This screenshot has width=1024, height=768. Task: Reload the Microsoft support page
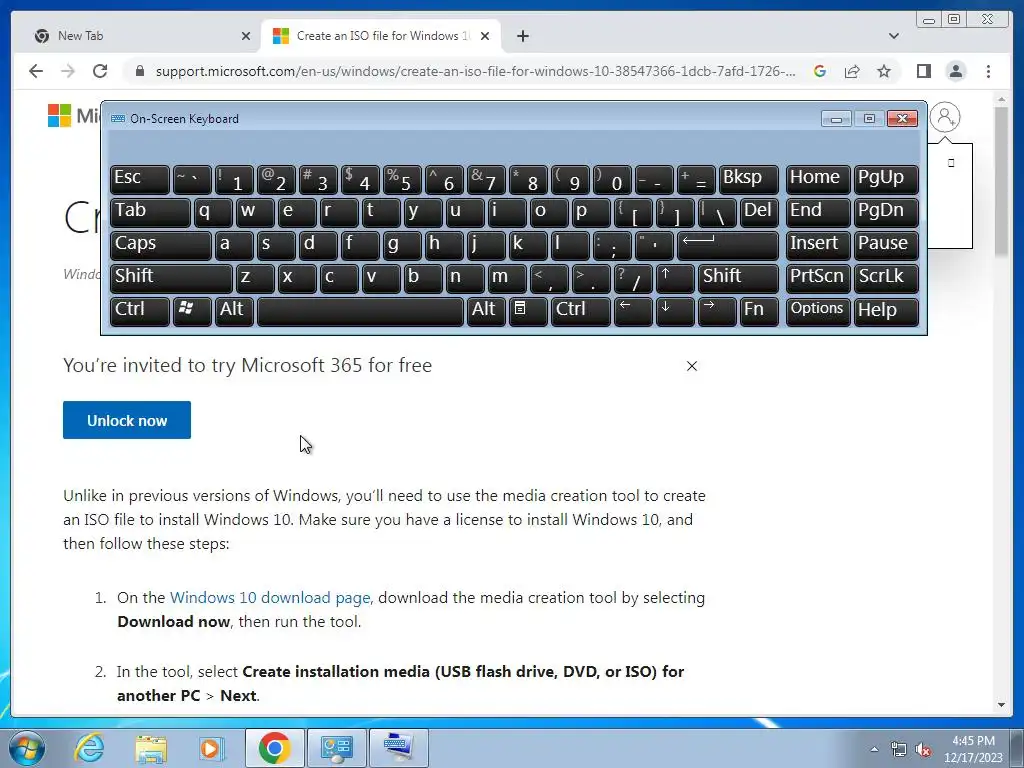tap(100, 71)
